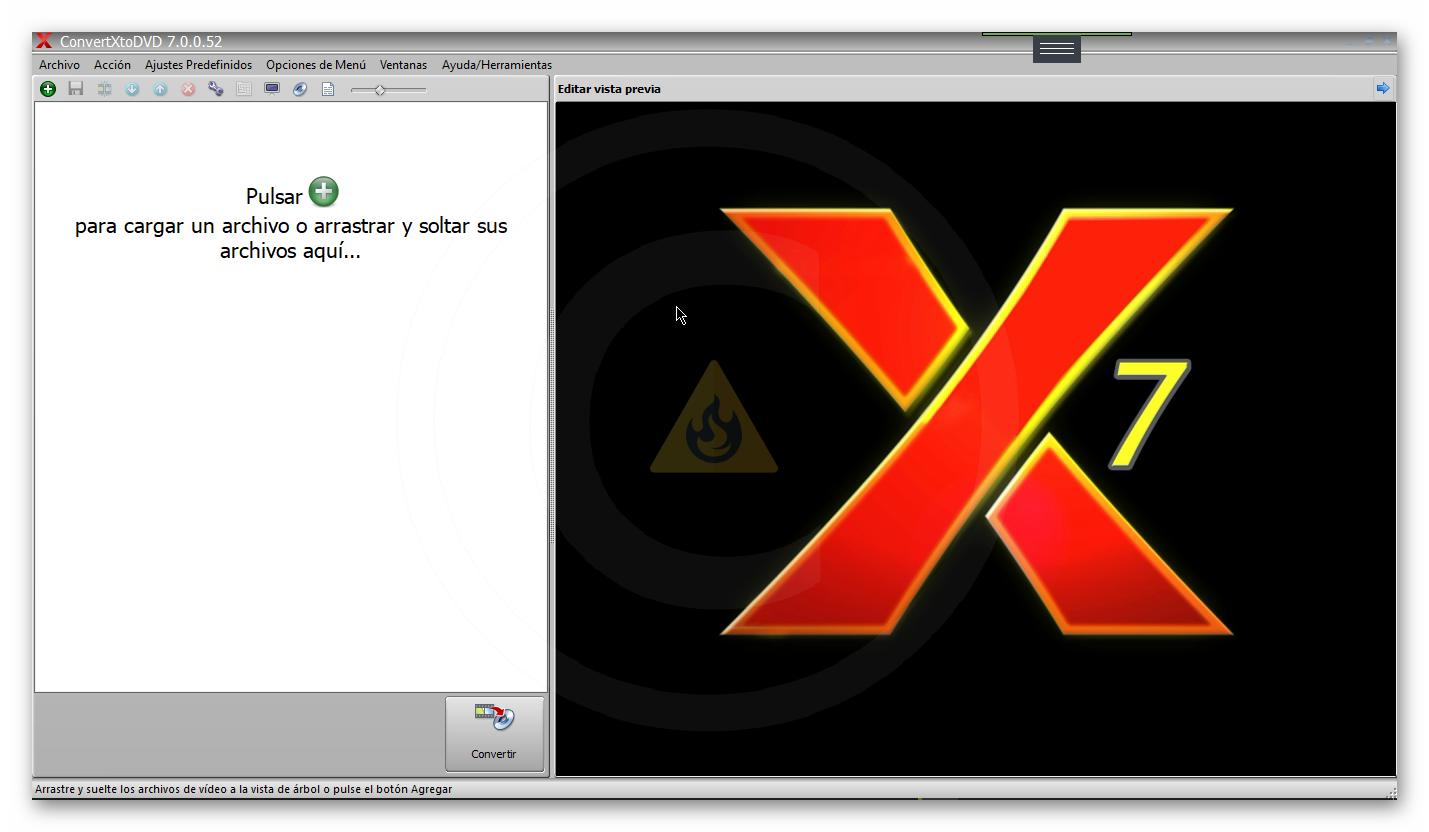Click the monitor preview icon
Viewport: 1429px width, 832px height.
point(272,89)
